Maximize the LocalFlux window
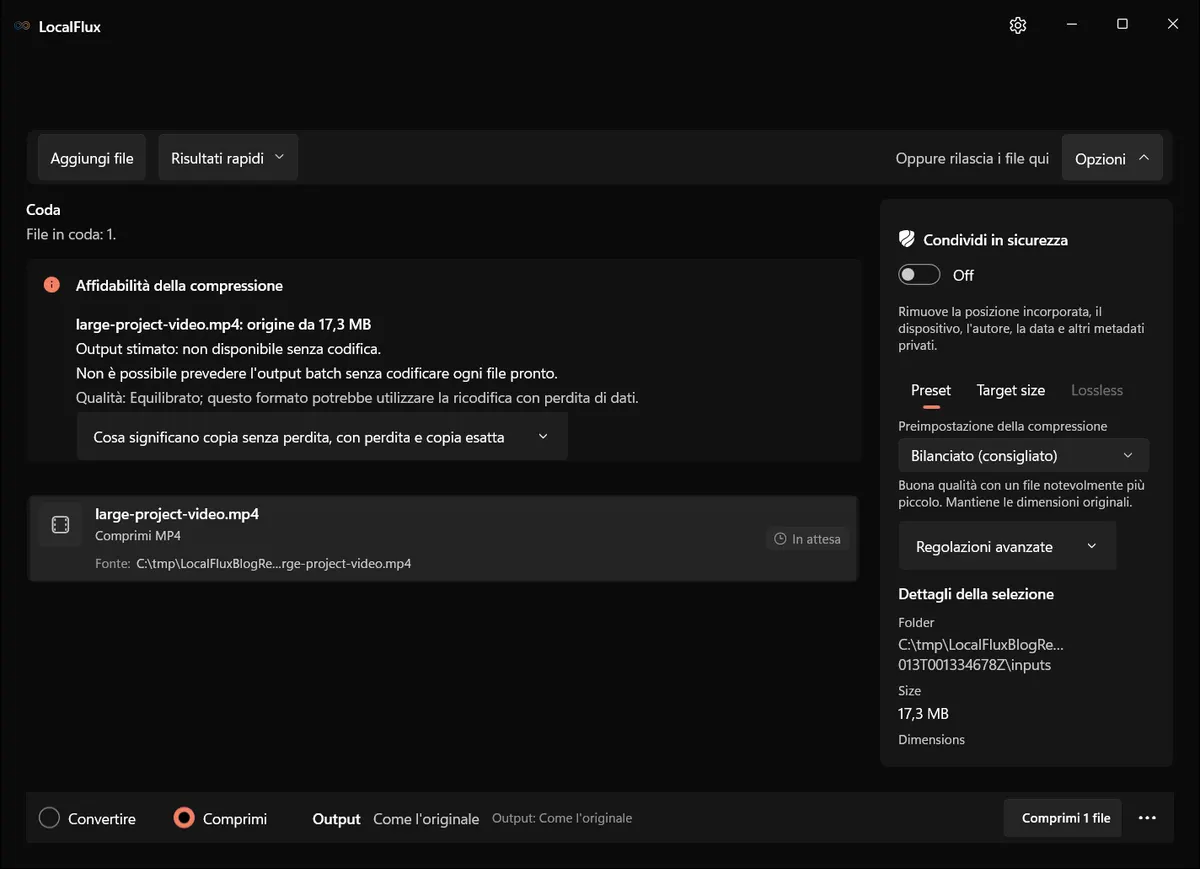The image size is (1200, 869). click(x=1122, y=25)
